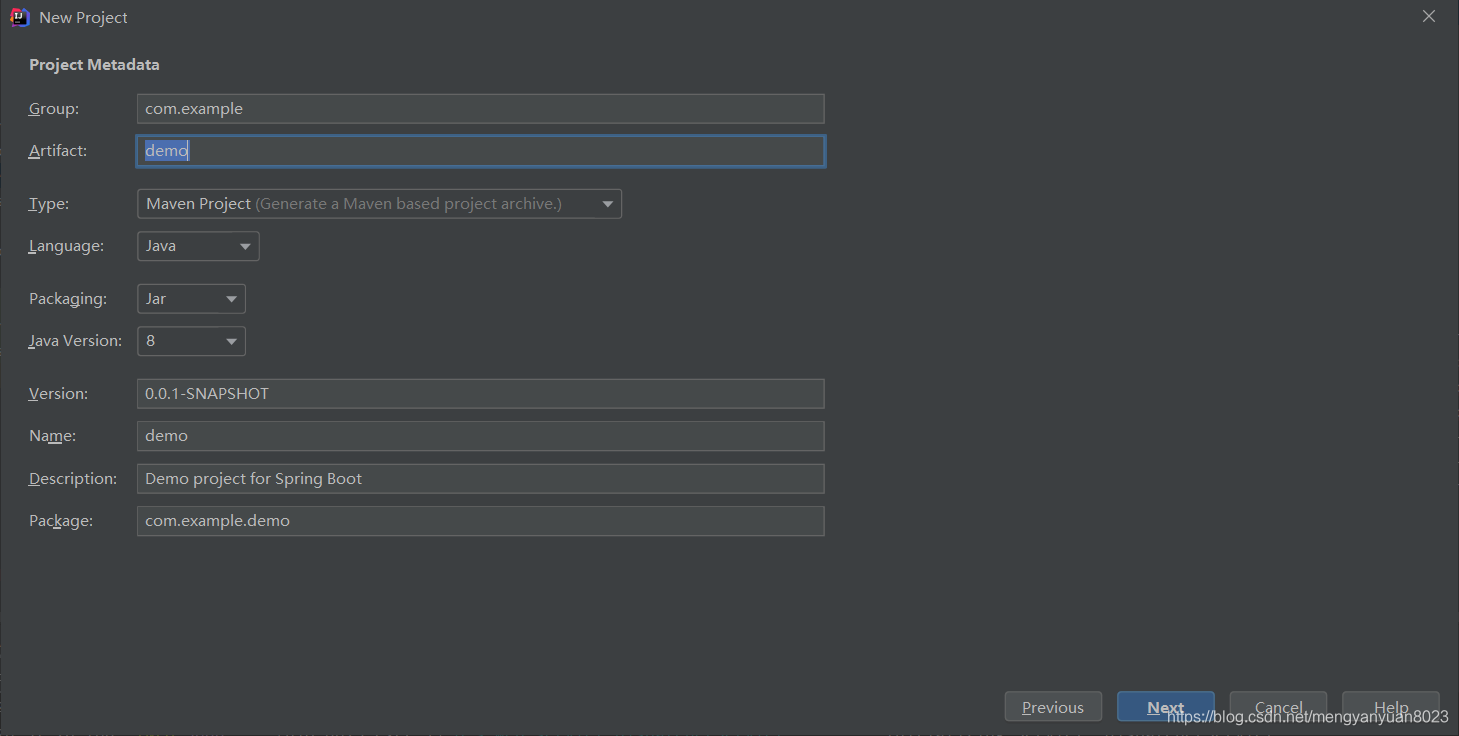The image size is (1459, 736).
Task: Click the IntelliJ IDEA logo in title bar
Action: (x=19, y=17)
